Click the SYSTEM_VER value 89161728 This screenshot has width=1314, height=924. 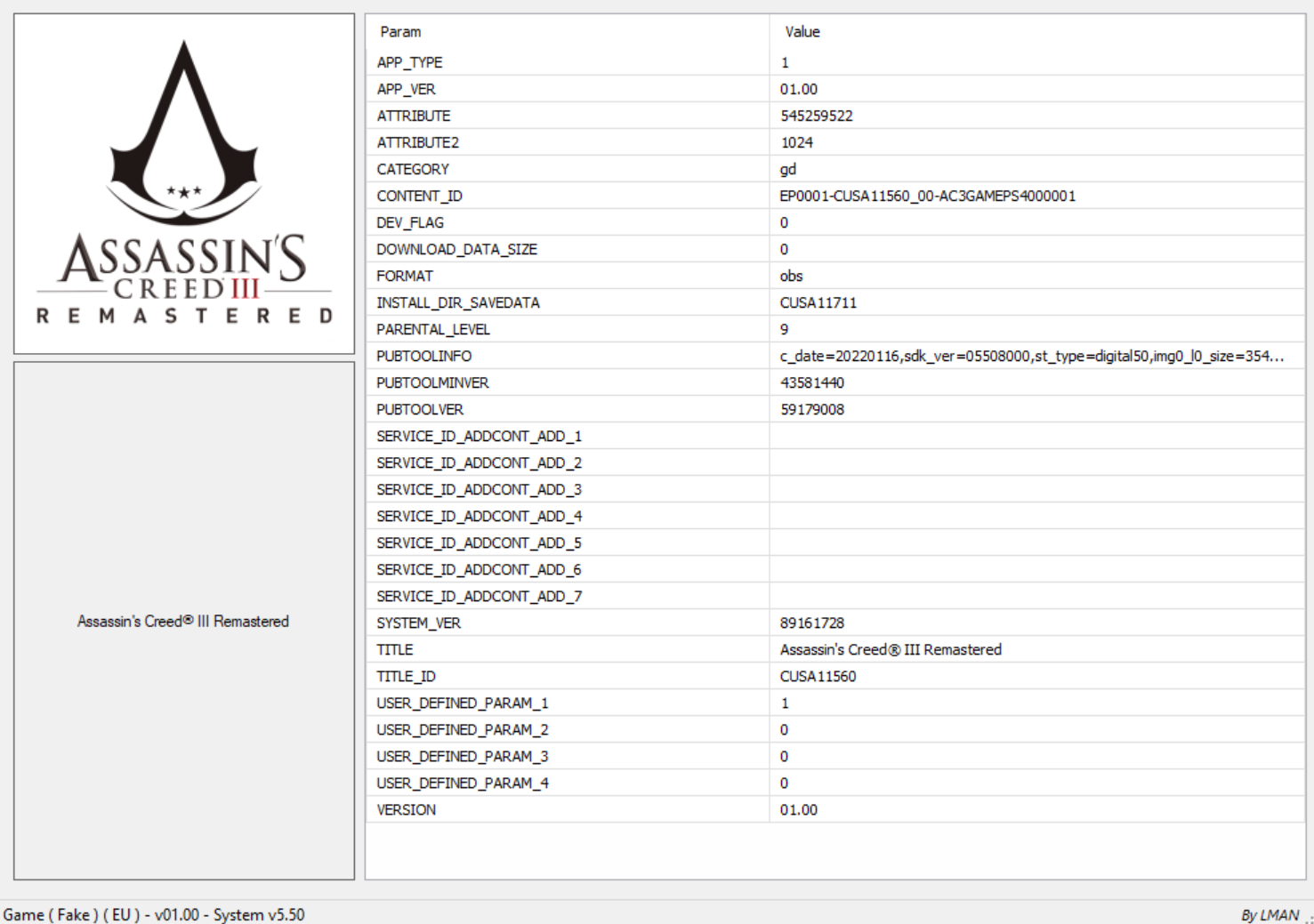point(811,623)
